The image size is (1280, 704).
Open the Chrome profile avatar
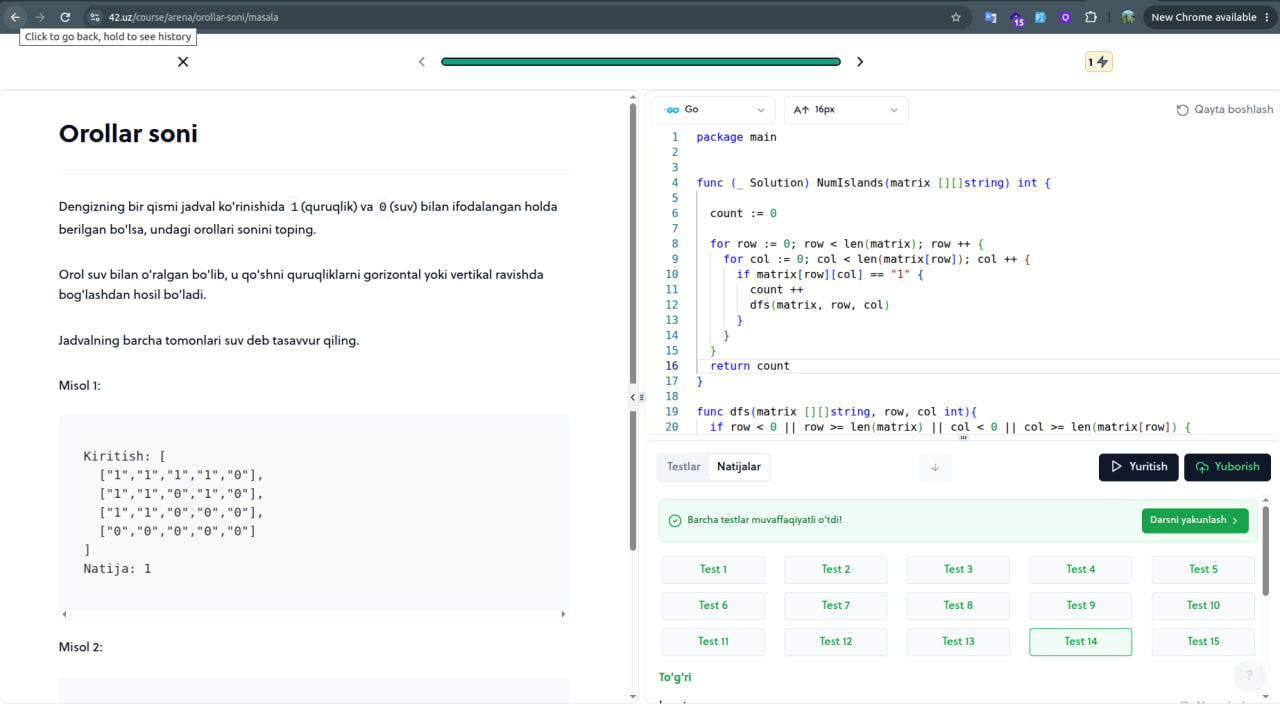[x=1128, y=17]
